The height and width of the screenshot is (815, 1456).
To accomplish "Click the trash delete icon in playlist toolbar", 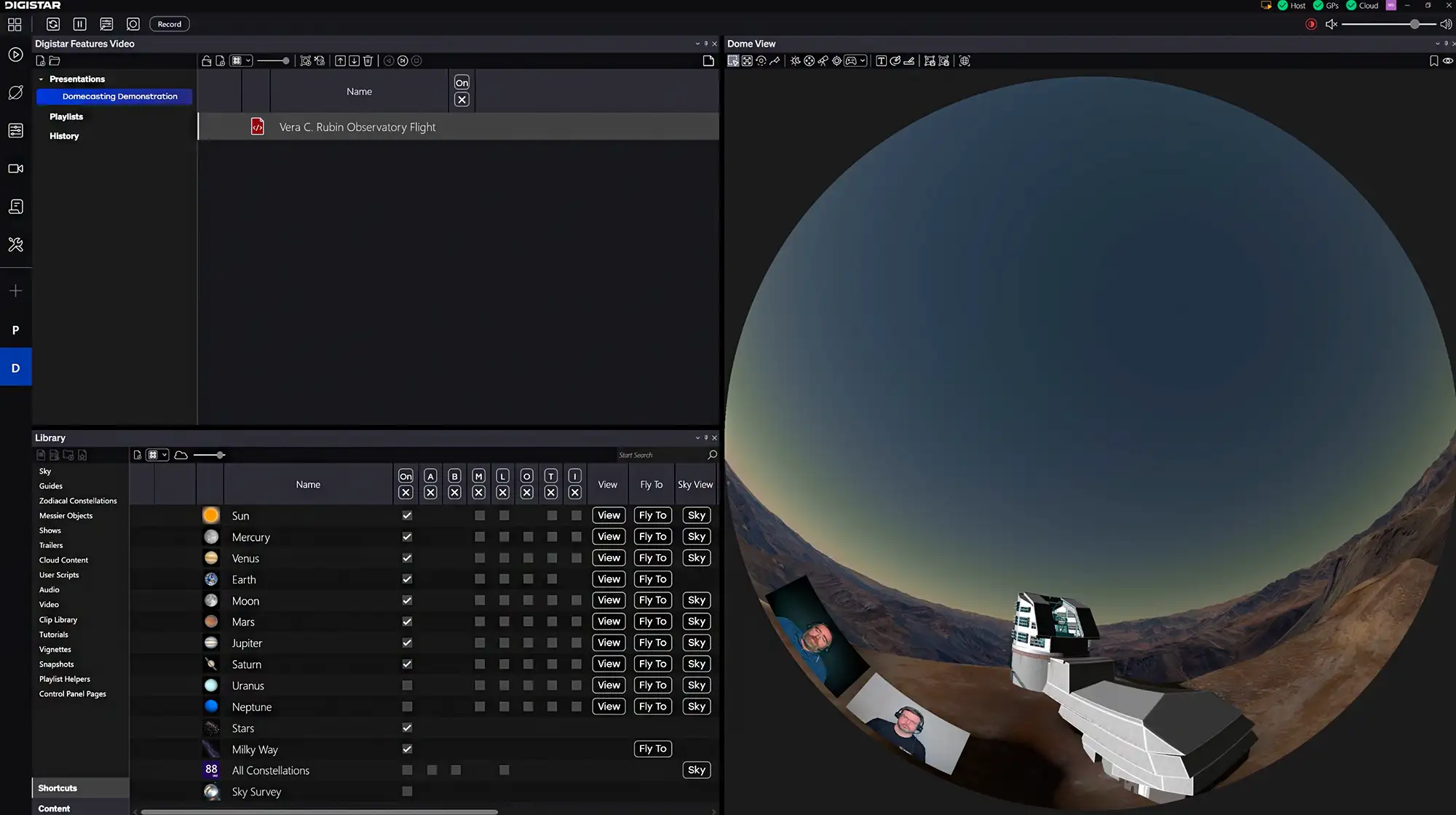I will (368, 61).
